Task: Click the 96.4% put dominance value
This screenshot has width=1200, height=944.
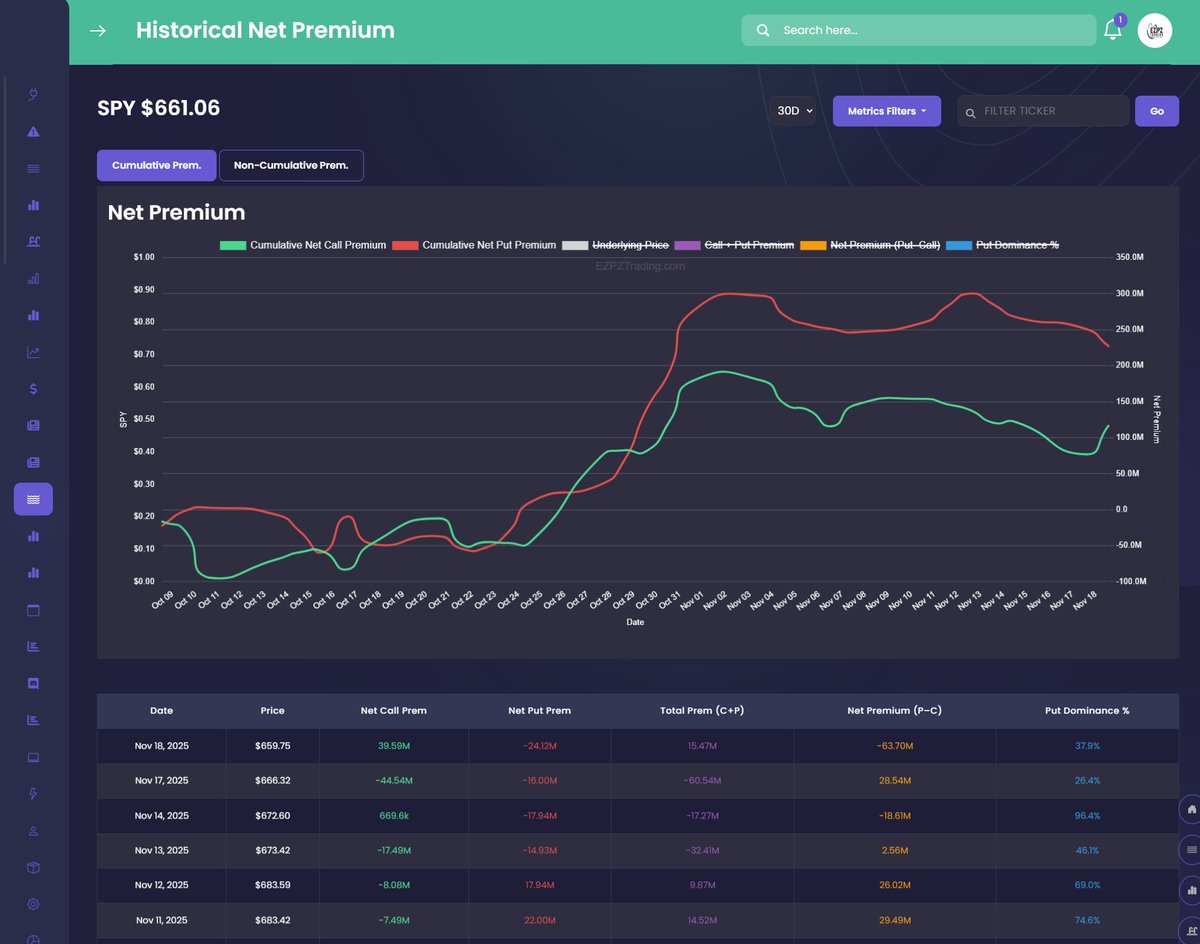Action: [1087, 816]
